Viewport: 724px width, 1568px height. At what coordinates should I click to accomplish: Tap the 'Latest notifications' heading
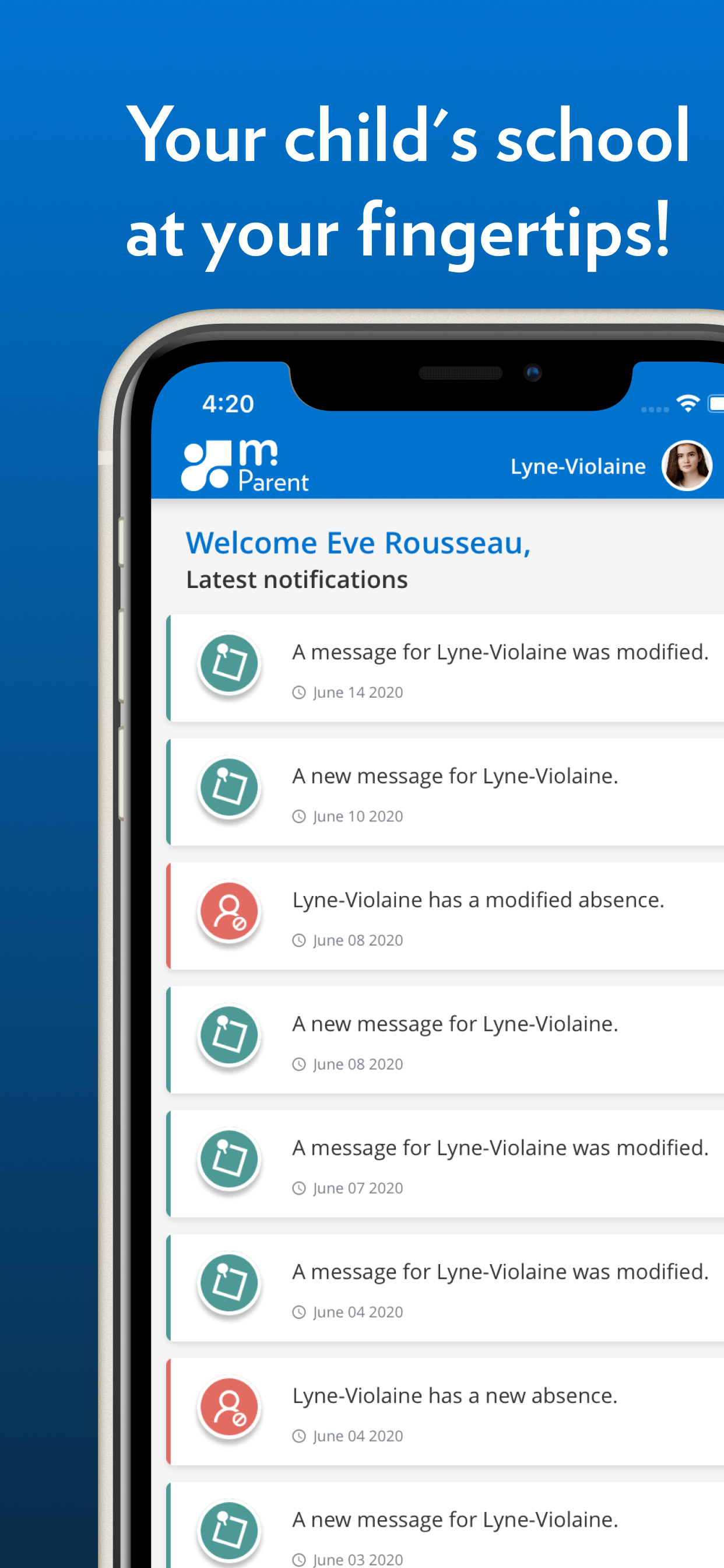[x=297, y=580]
